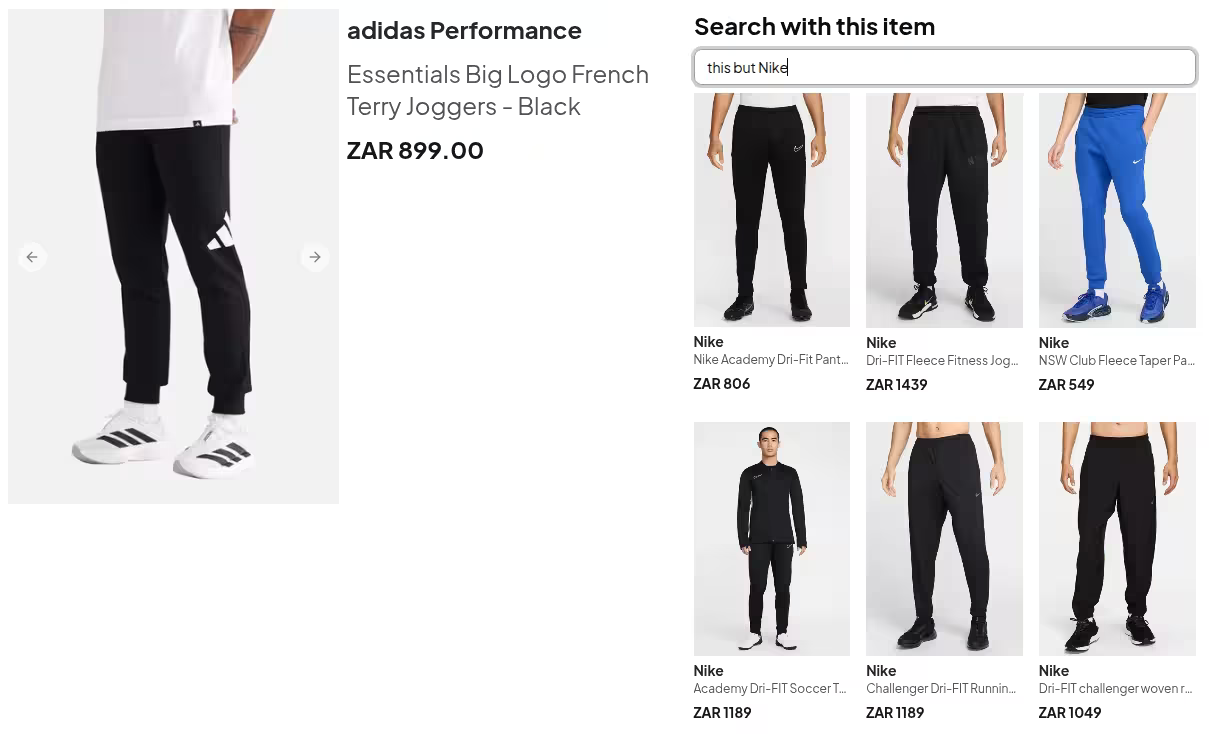Click the ZAR 899.00 price text
This screenshot has height=734, width=1209.
(x=415, y=150)
